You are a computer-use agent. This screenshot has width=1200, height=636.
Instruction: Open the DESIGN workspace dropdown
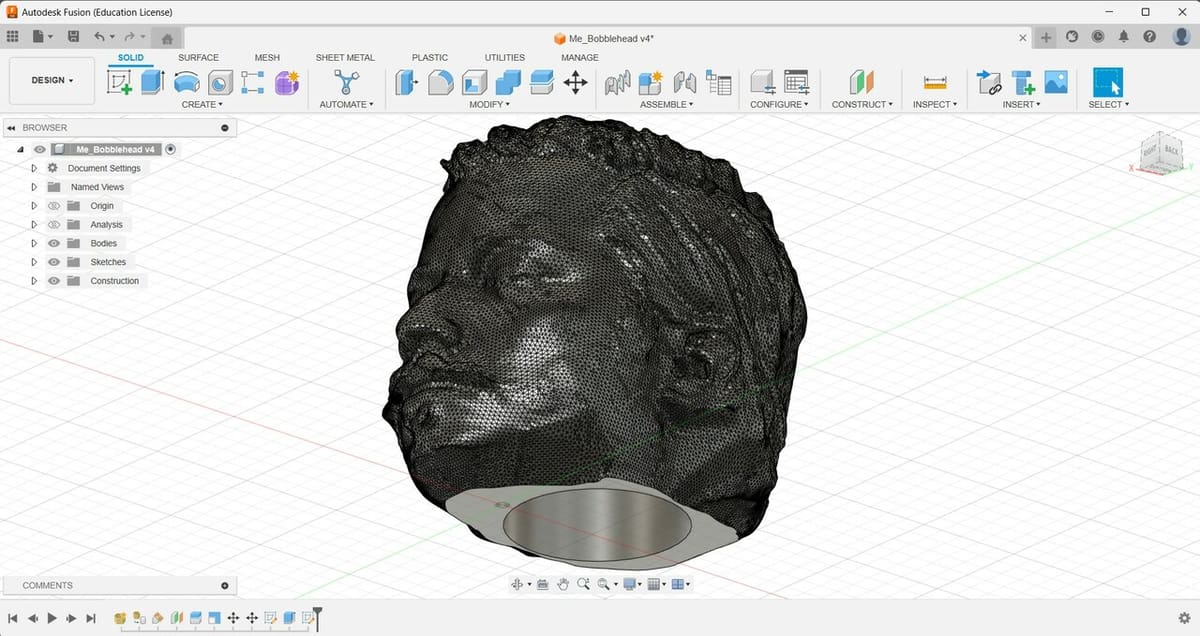point(52,80)
